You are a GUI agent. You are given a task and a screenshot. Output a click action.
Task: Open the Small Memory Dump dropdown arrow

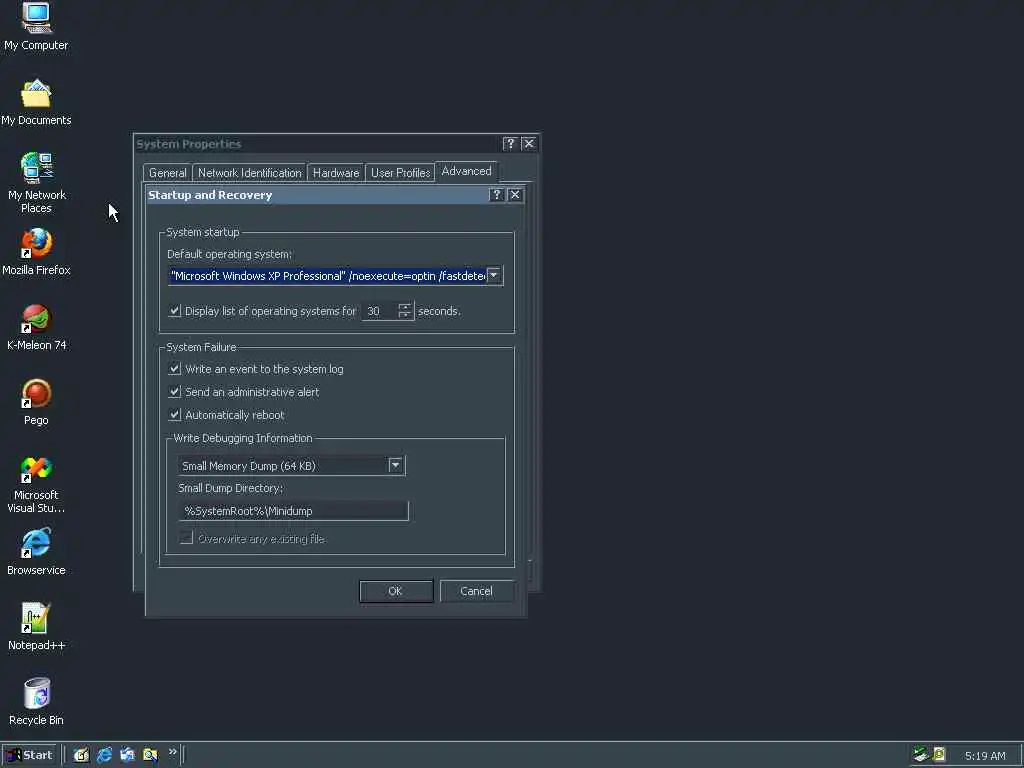click(x=395, y=465)
